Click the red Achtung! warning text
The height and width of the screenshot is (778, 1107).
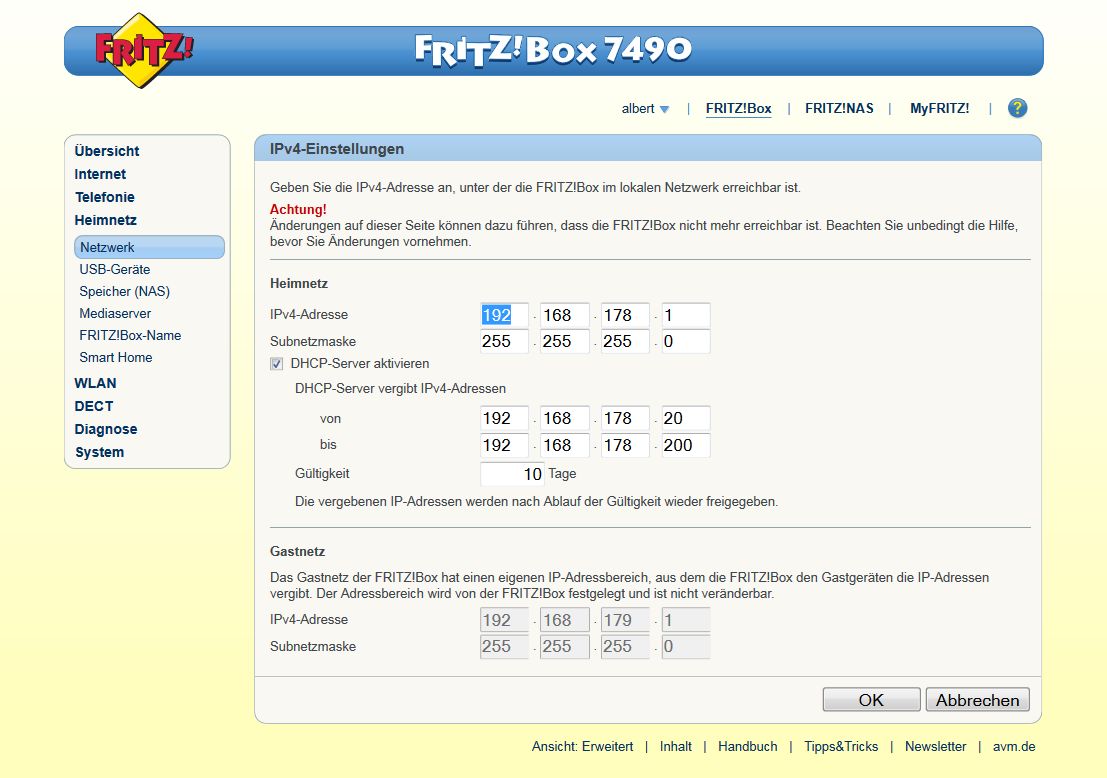pyautogui.click(x=298, y=209)
